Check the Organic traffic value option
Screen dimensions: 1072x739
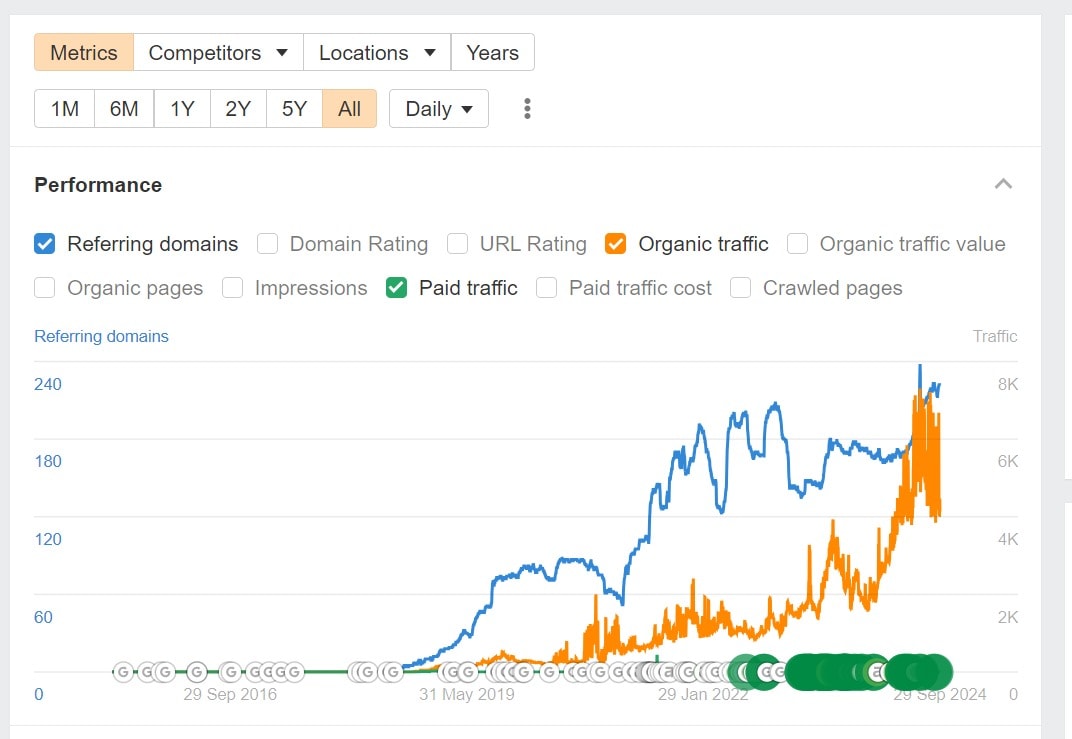pos(797,244)
